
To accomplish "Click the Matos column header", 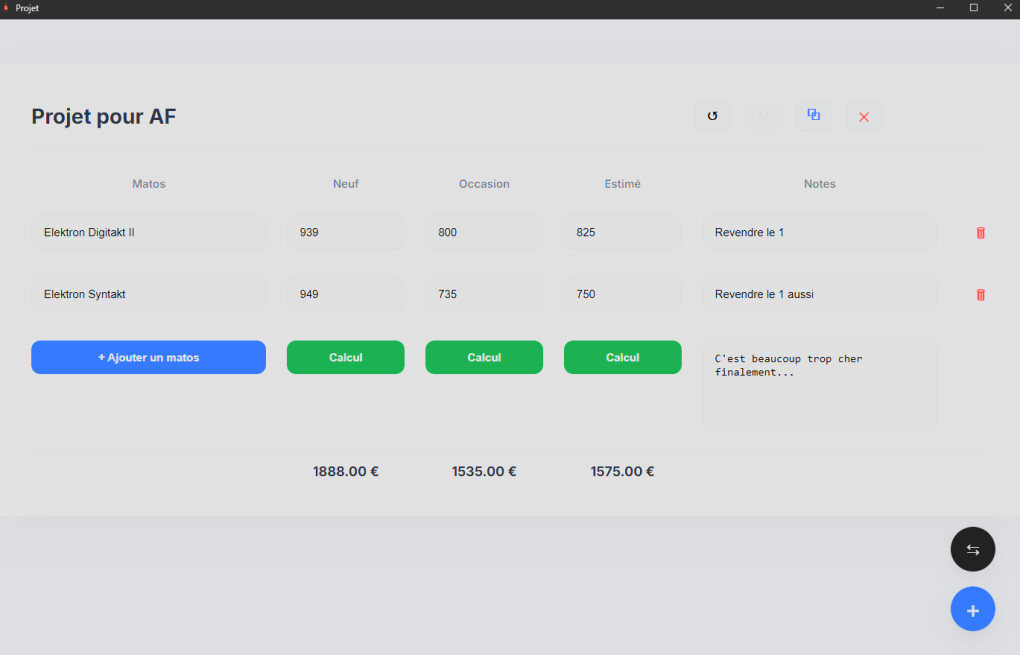I will point(148,184).
